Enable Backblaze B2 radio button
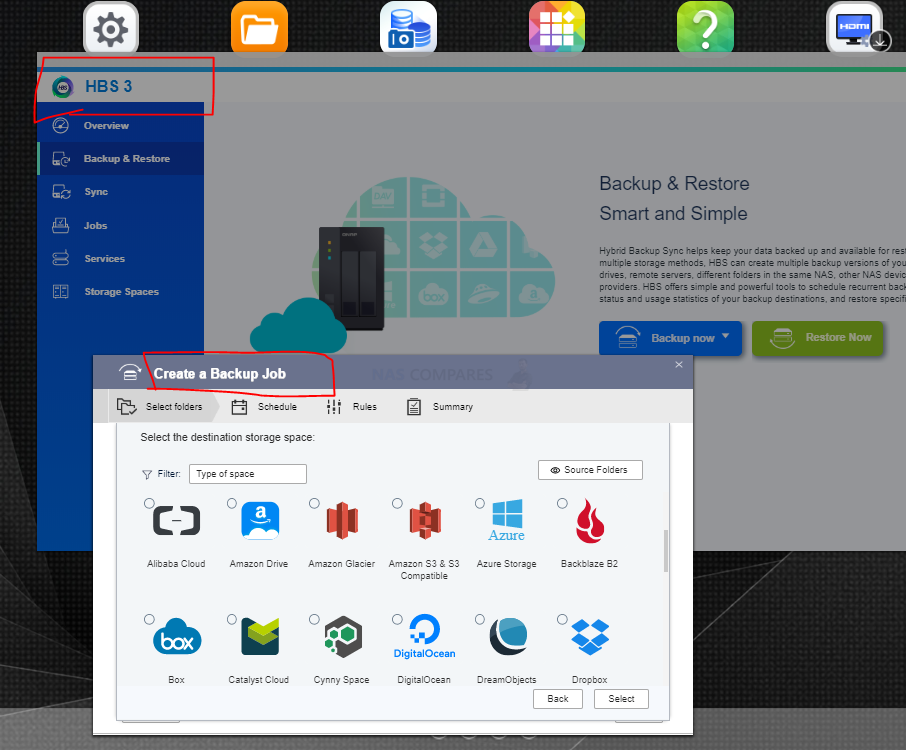This screenshot has height=750, width=906. point(562,503)
